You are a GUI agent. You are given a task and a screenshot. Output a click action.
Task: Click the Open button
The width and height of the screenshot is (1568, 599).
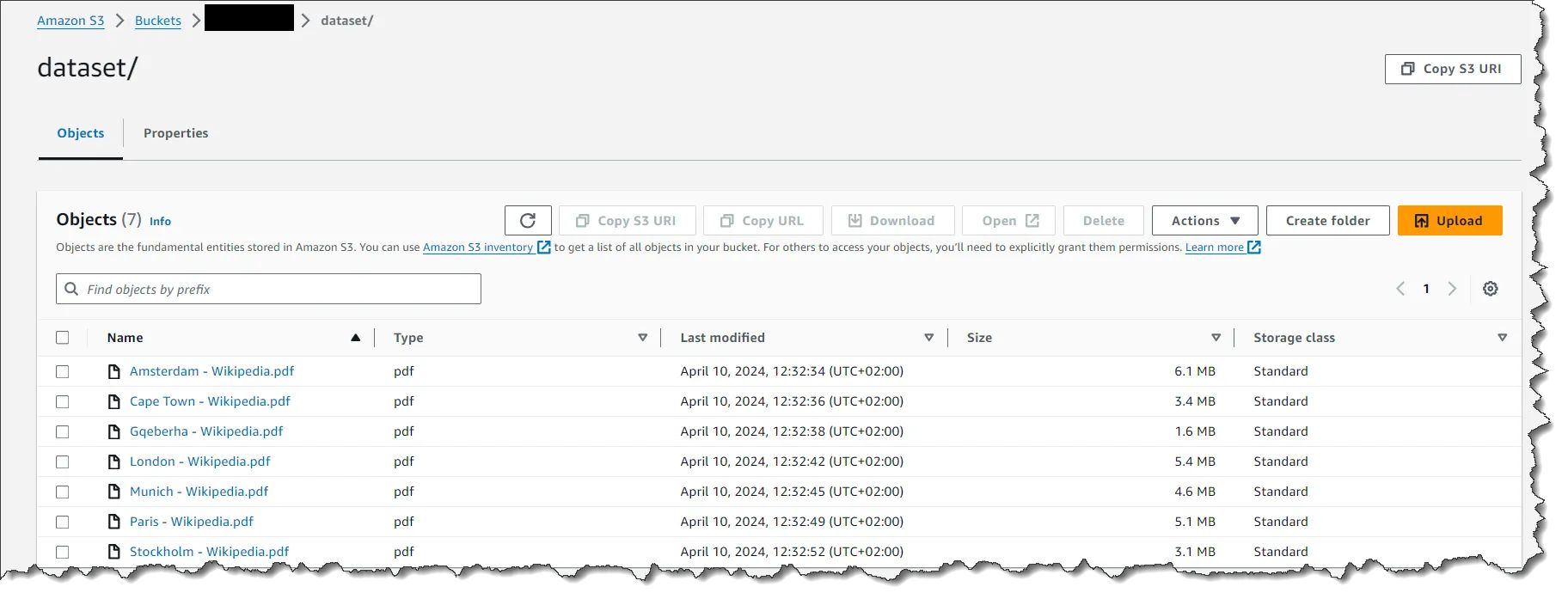tap(1010, 221)
